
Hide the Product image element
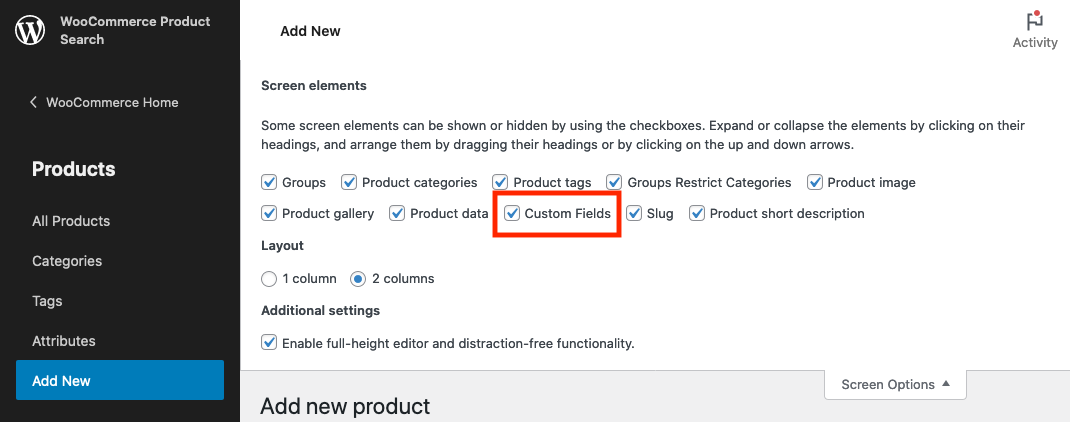(x=815, y=182)
